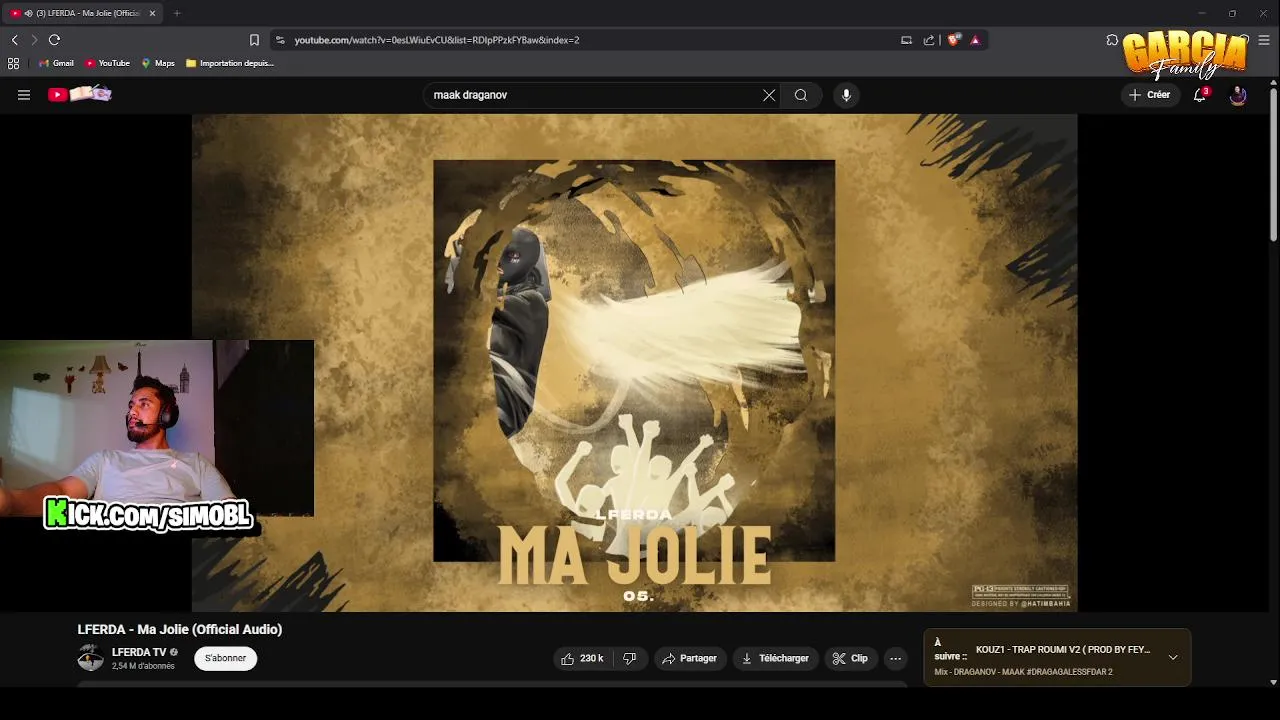
Task: Open the next track KOUZ1 - TRAP ROUMI V2
Action: [1063, 650]
